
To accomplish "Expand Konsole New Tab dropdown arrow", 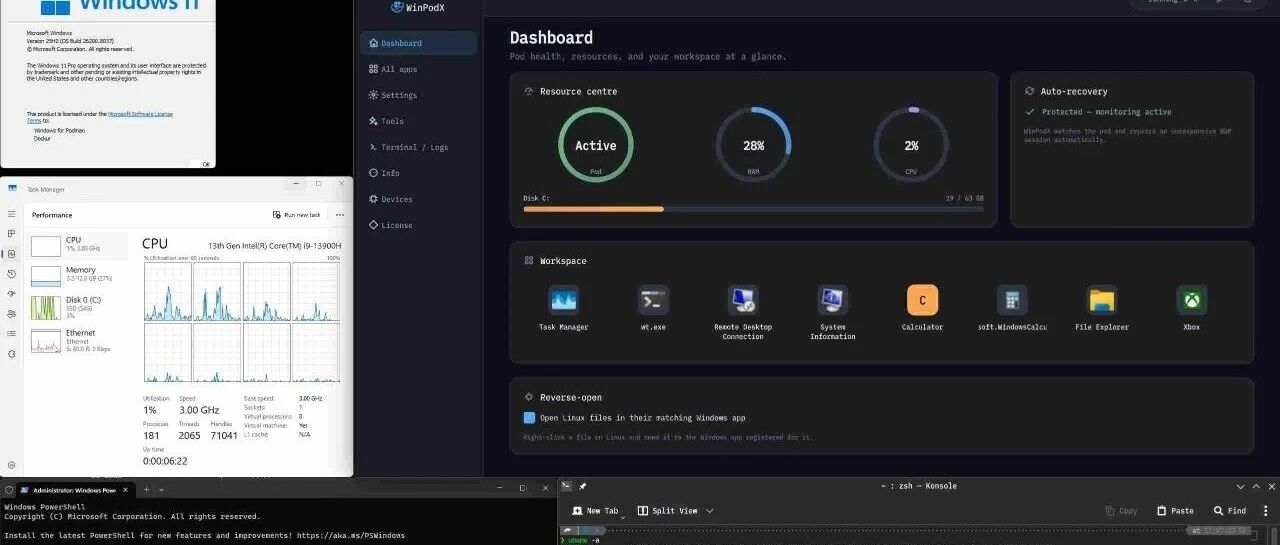I will click(x=623, y=516).
